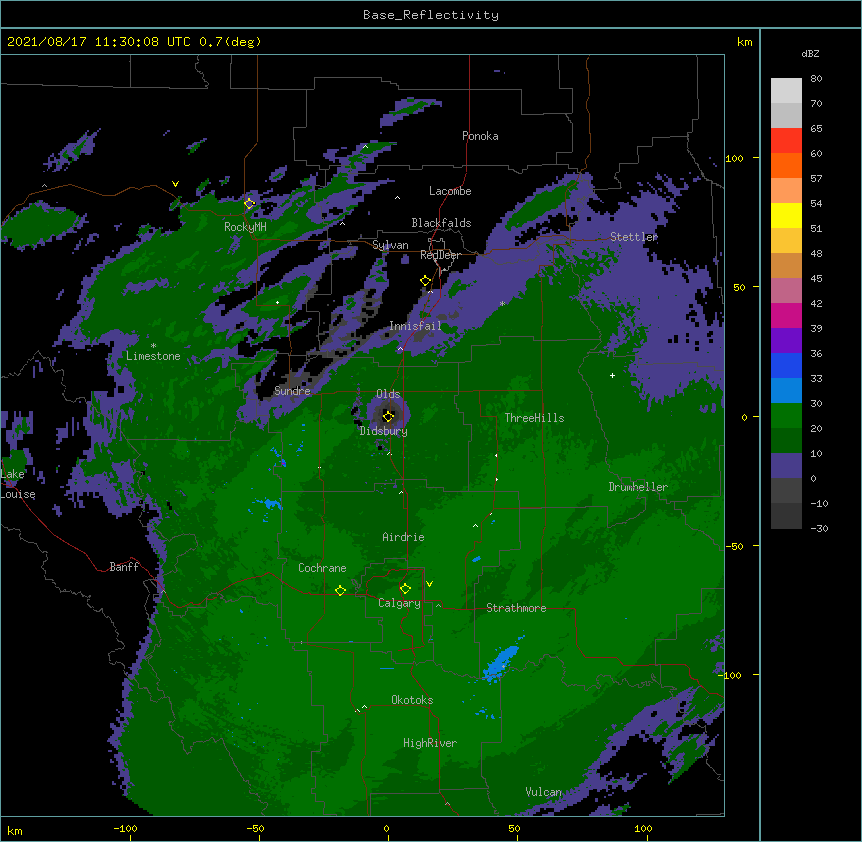This screenshot has height=842, width=862.
Task: Click the RockyMH label
Action: pos(245,227)
